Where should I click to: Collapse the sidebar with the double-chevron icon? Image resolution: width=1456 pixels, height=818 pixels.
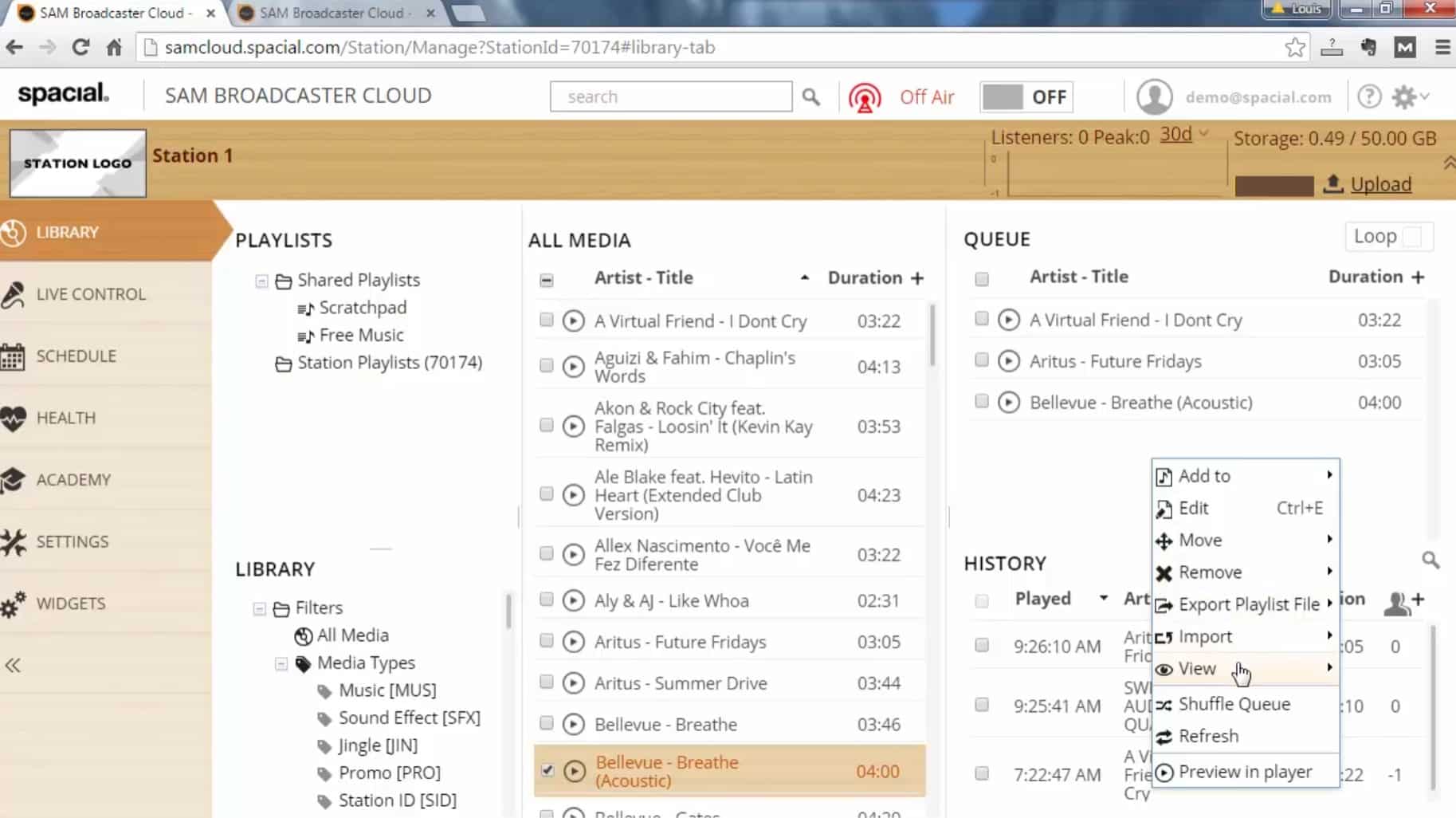pos(13,666)
